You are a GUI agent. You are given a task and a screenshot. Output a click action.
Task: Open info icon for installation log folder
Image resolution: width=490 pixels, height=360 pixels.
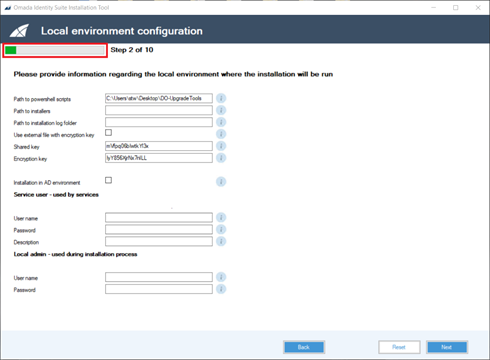tap(221, 122)
